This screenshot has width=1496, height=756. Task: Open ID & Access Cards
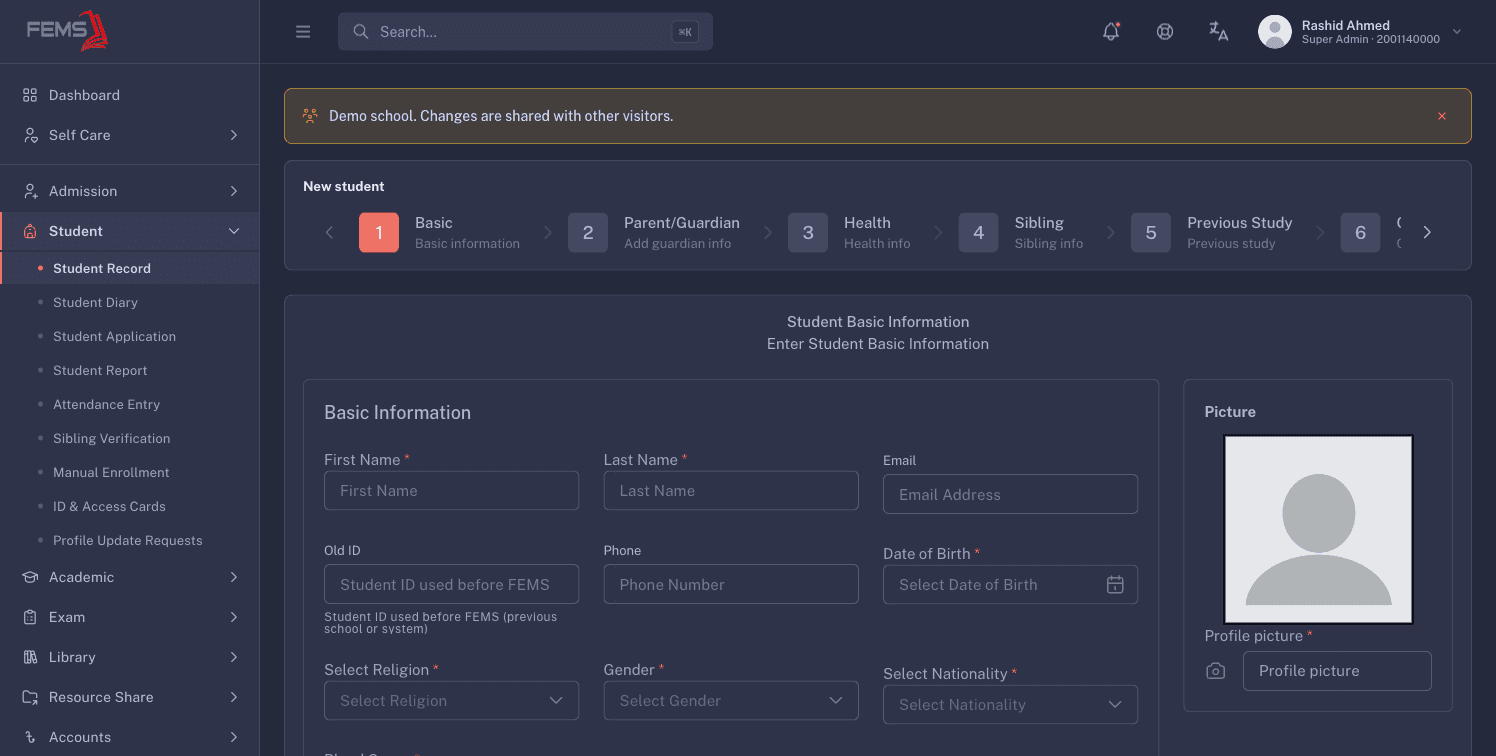(129, 506)
